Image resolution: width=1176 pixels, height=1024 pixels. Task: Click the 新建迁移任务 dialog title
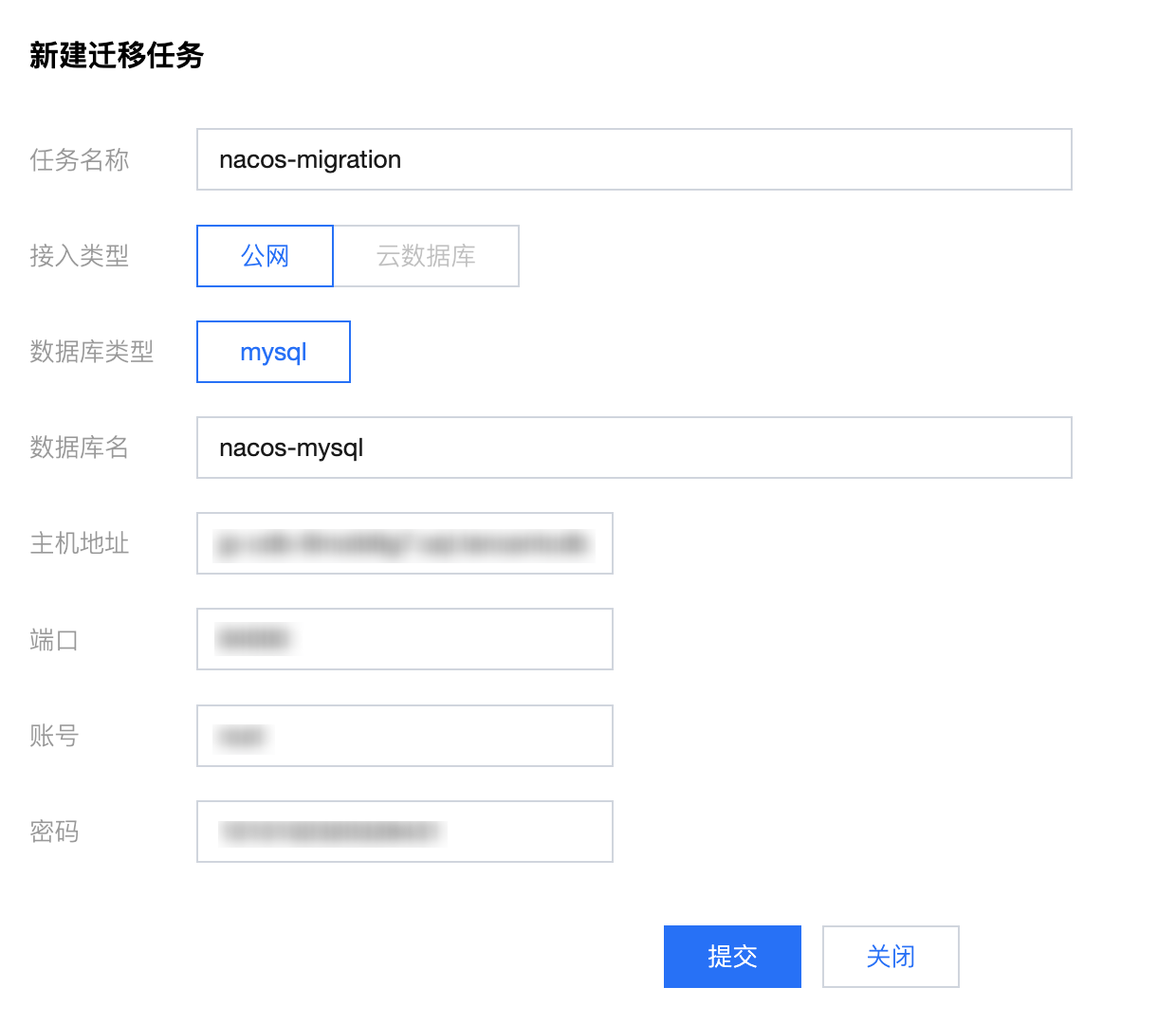tap(117, 55)
